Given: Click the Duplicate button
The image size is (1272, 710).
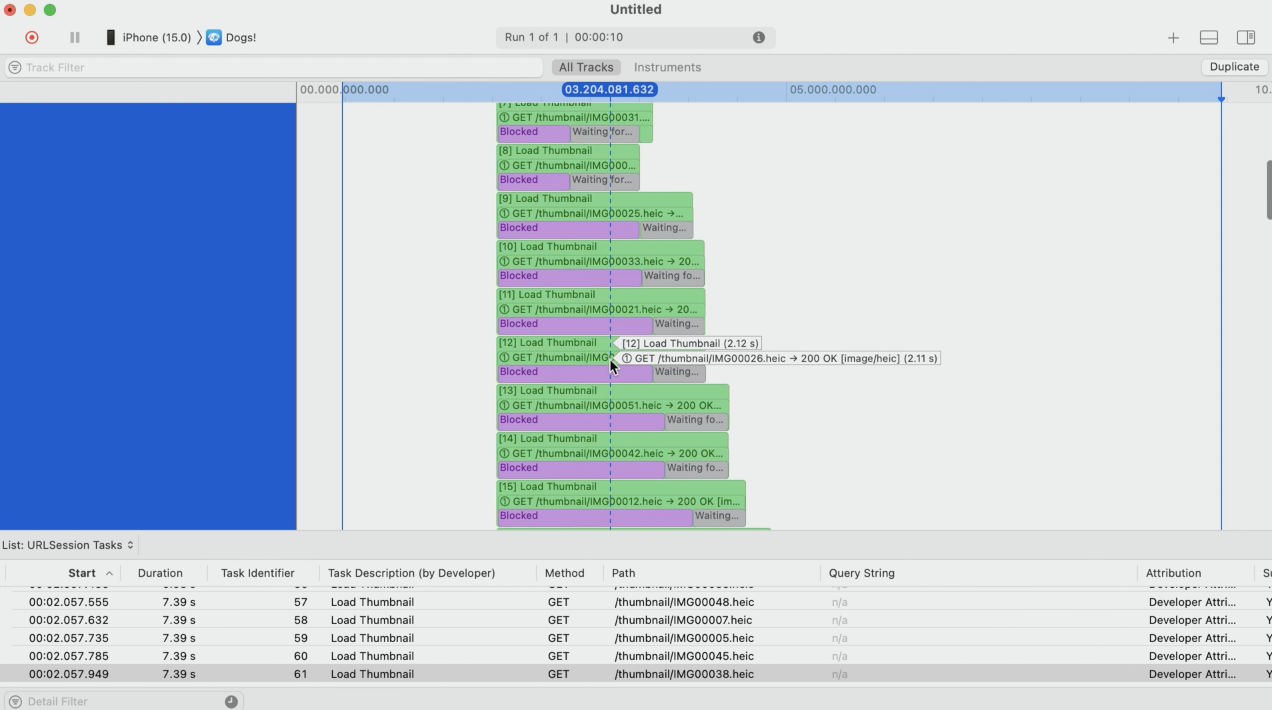Looking at the screenshot, I should (1234, 67).
